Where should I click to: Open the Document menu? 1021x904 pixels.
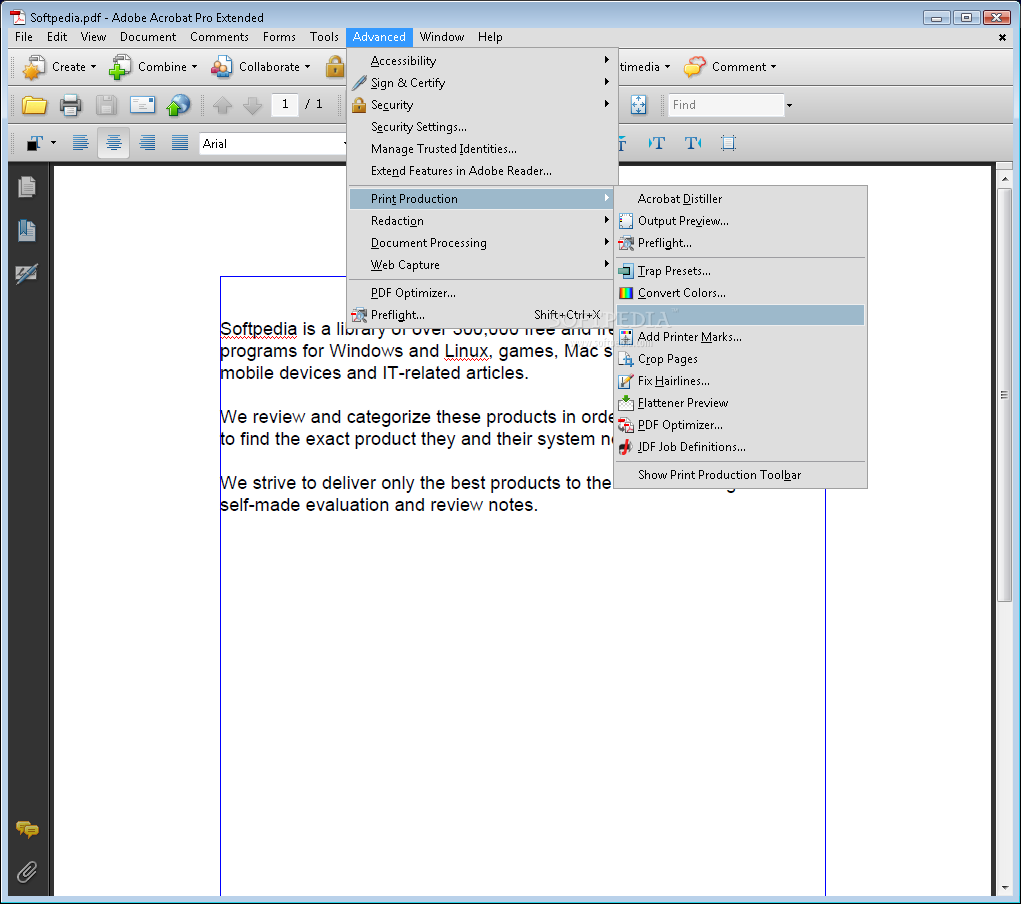tap(148, 37)
